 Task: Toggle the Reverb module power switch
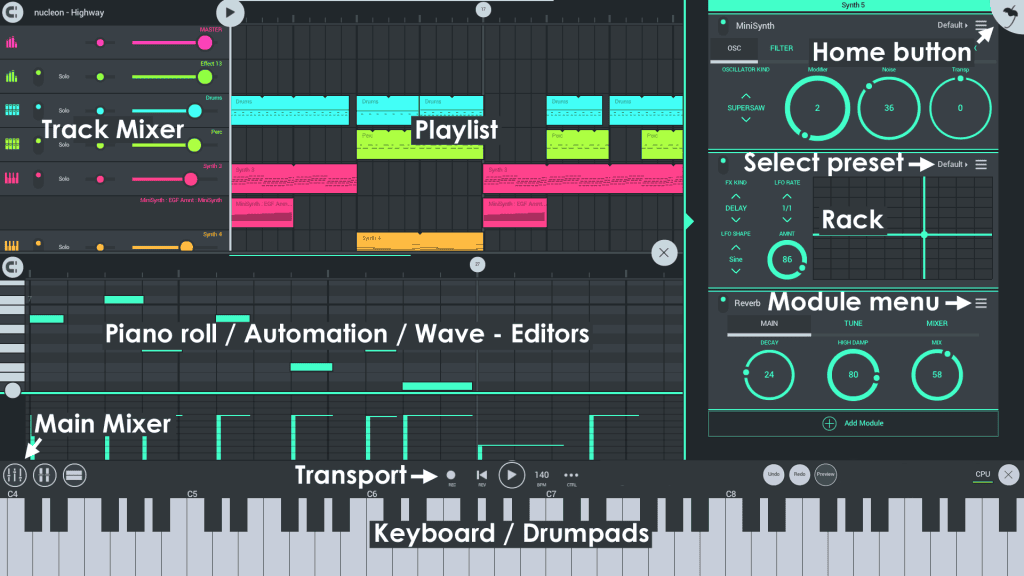(722, 302)
